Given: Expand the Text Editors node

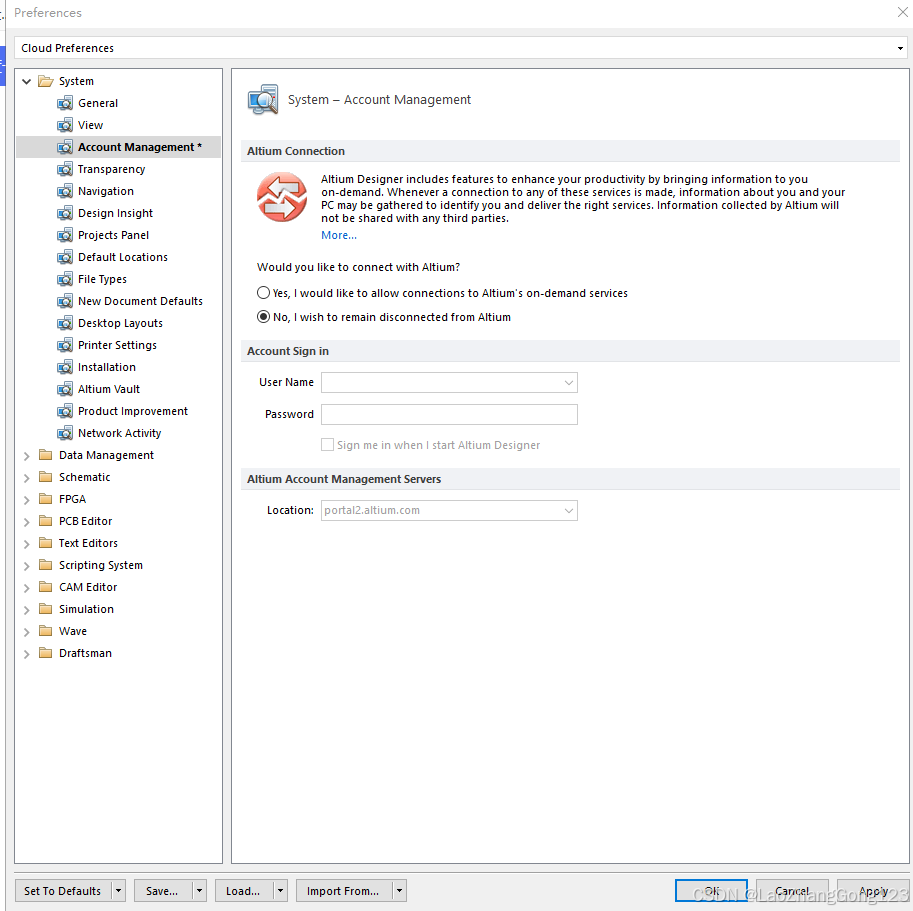Looking at the screenshot, I should click(26, 544).
